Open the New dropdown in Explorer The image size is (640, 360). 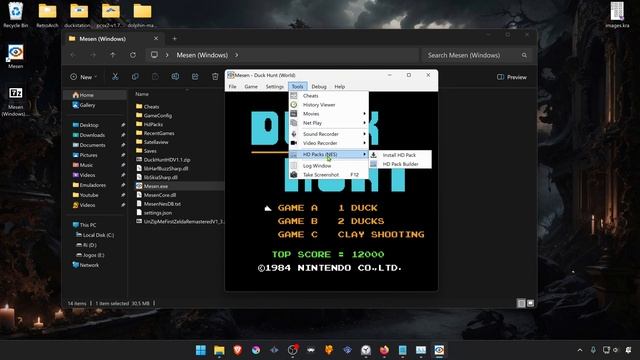tap(84, 77)
